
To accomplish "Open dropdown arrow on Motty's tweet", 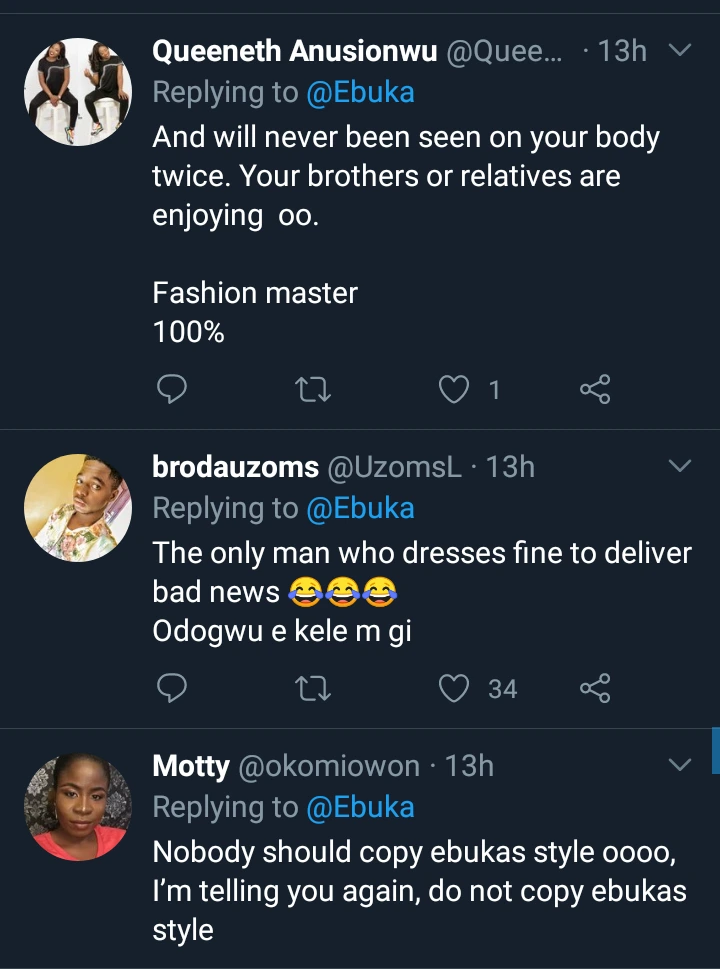I will (679, 765).
